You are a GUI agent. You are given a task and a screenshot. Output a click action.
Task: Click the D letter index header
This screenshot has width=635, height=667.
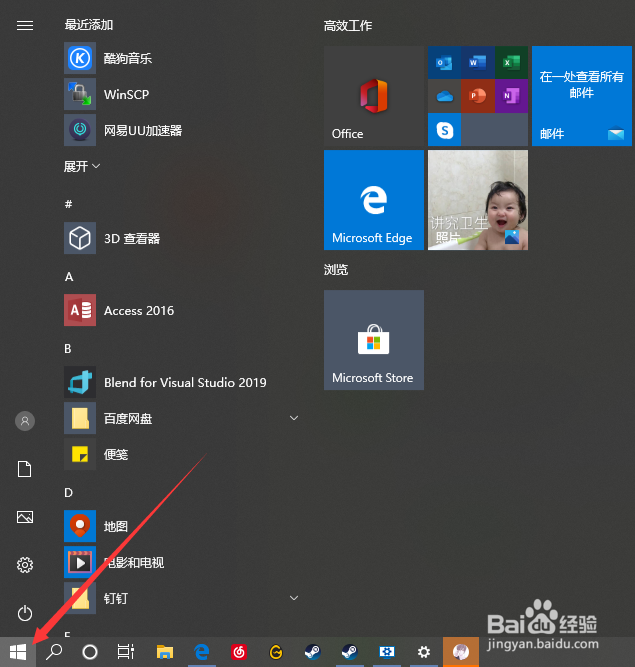pyautogui.click(x=68, y=493)
